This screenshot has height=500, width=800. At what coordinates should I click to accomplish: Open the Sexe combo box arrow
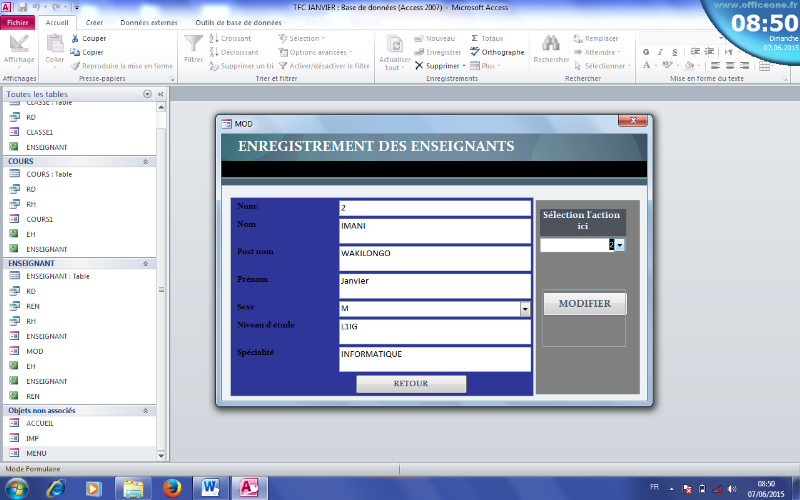525,309
